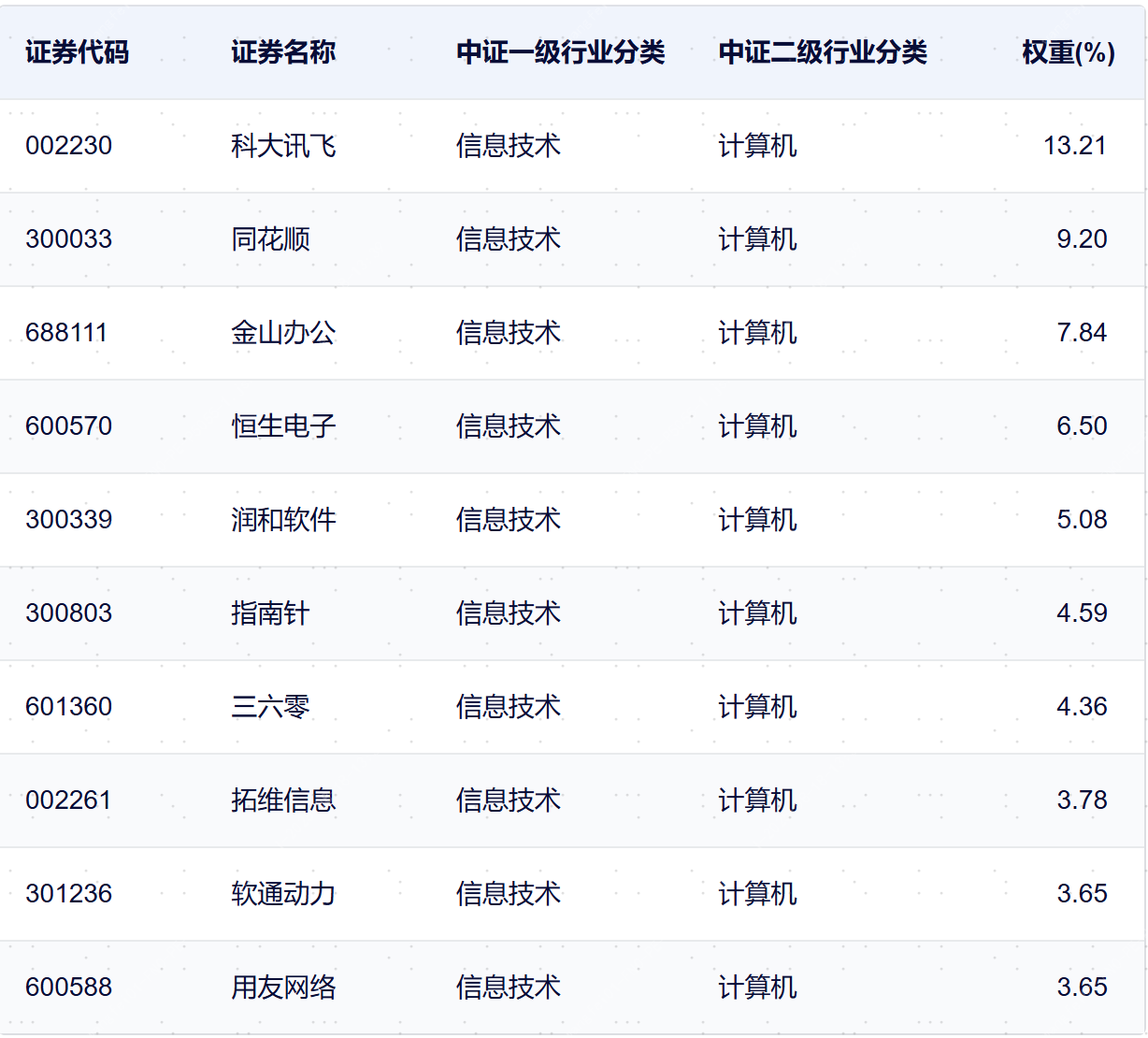Select security code 688111
The image size is (1148, 1038).
[x=66, y=333]
